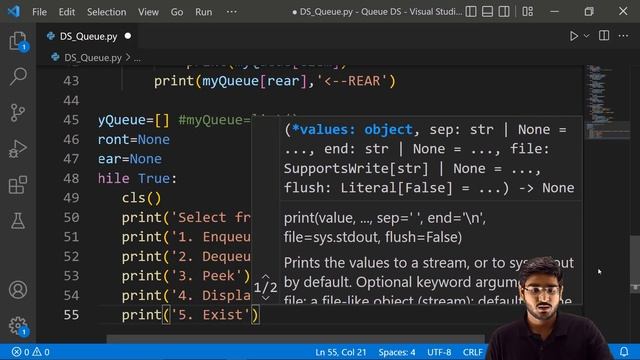Toggle primary side bar layout
Screen dimensions: 640x360
(x=471, y=11)
